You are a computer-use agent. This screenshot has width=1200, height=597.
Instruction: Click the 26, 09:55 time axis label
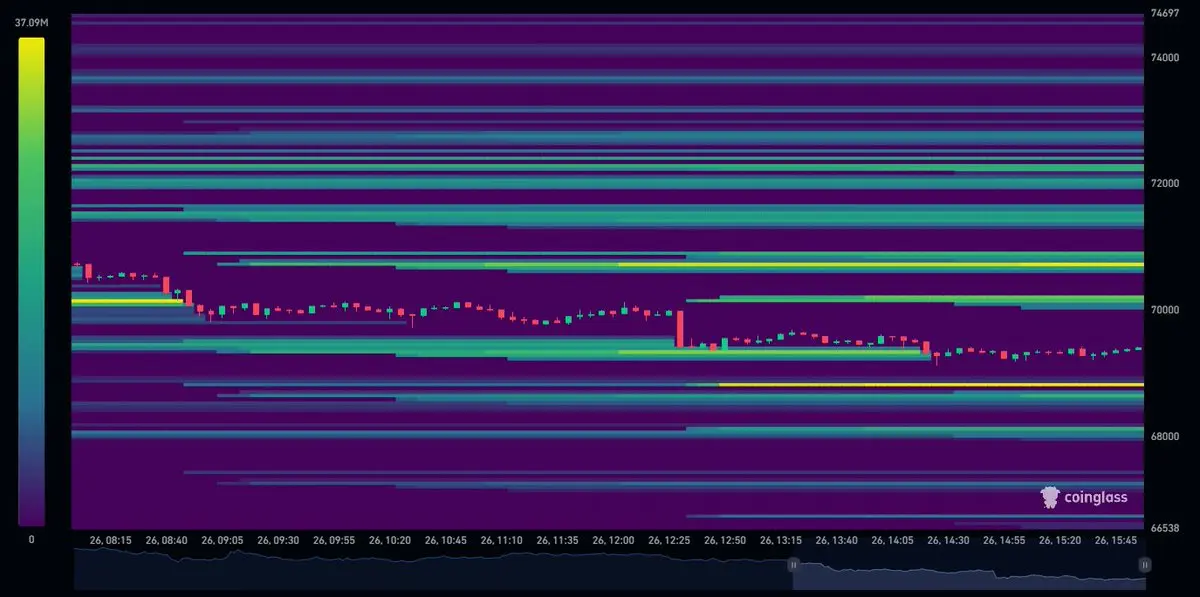click(x=334, y=540)
